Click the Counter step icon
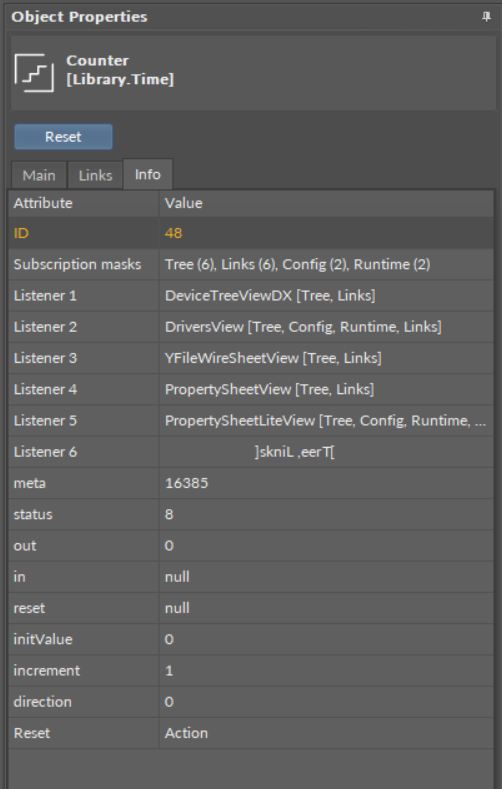502x789 pixels. [34, 73]
